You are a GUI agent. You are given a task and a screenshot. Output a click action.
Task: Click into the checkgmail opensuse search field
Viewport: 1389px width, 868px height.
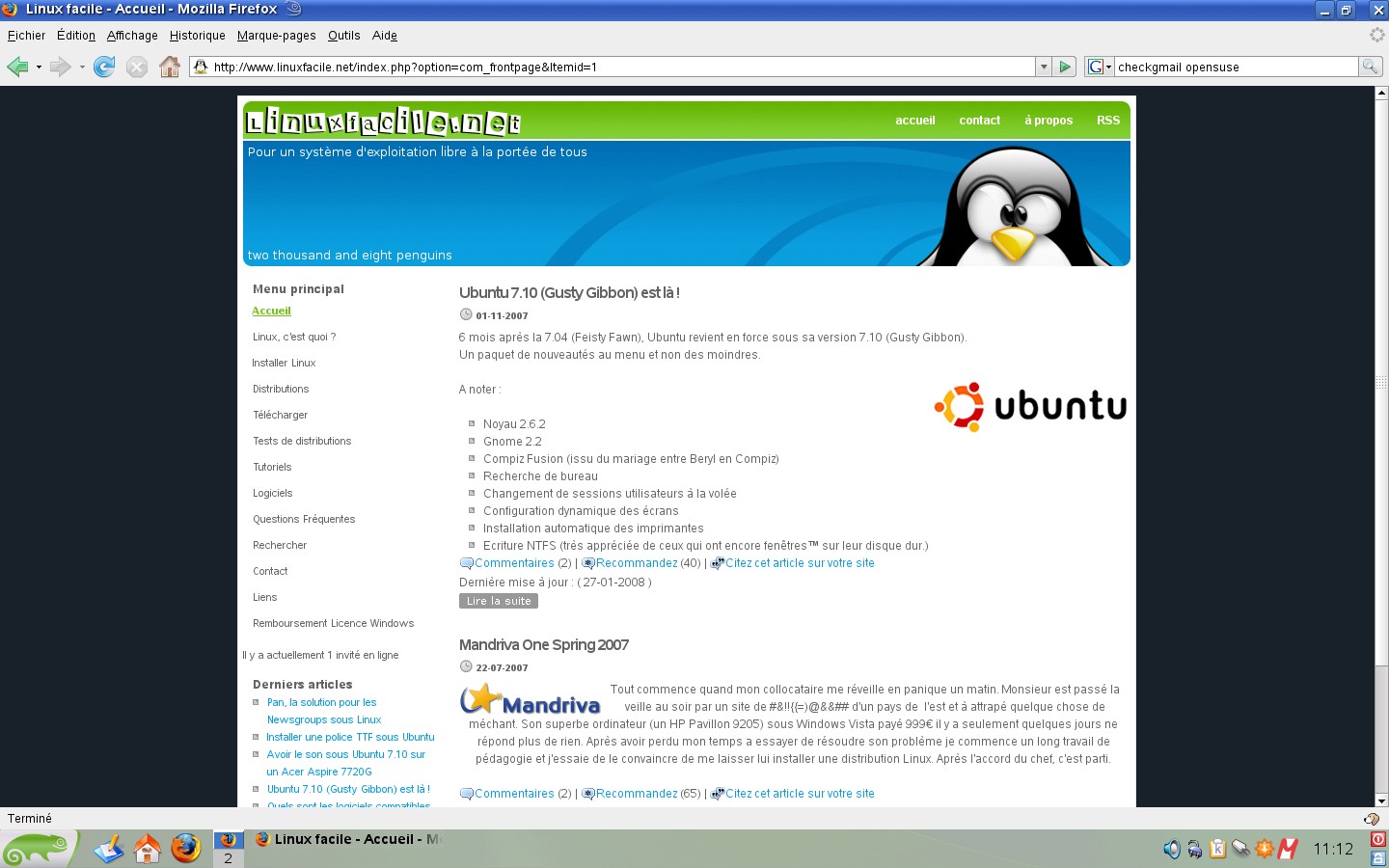[x=1237, y=67]
